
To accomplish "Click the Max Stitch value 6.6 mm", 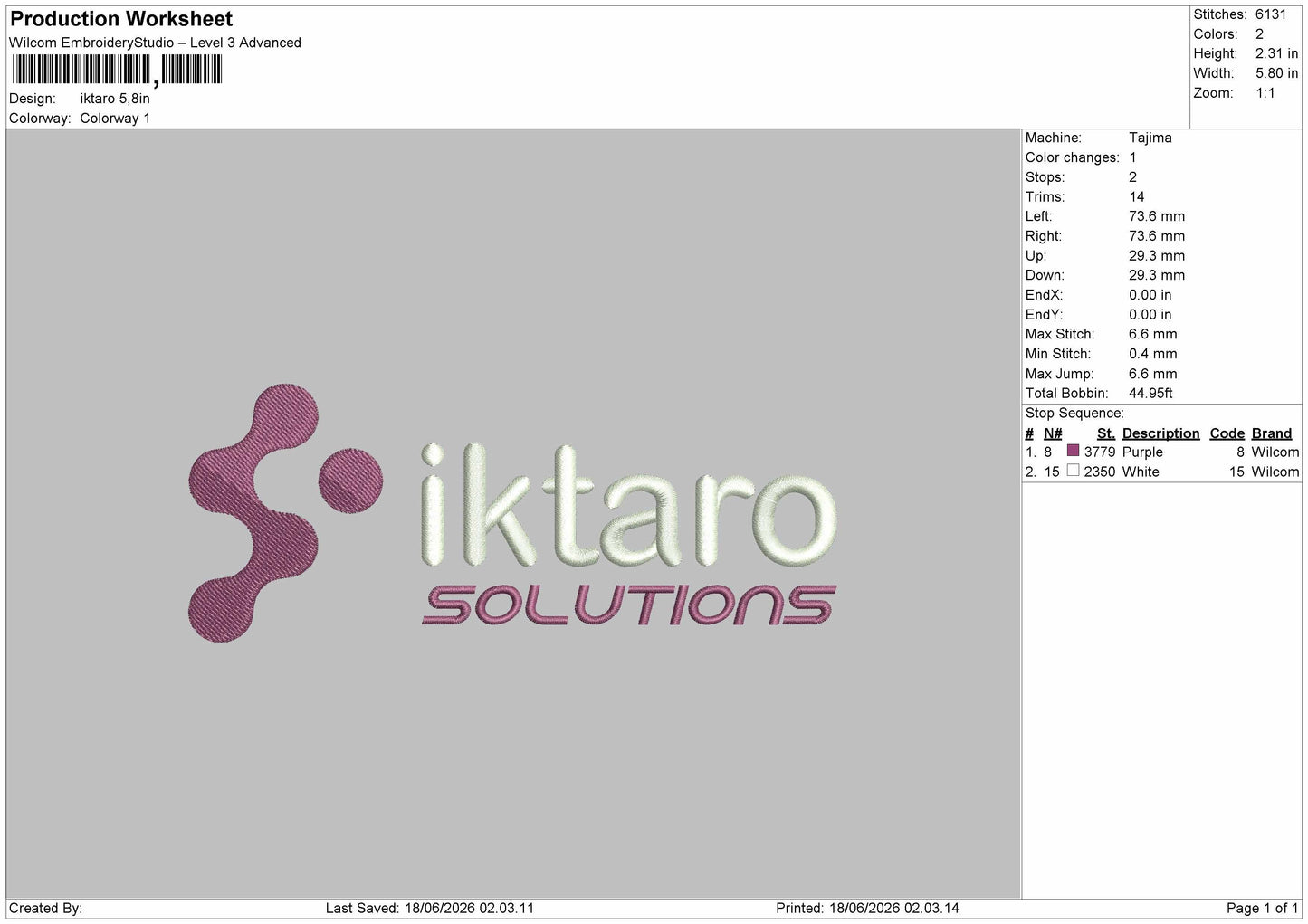I will (x=1153, y=334).
